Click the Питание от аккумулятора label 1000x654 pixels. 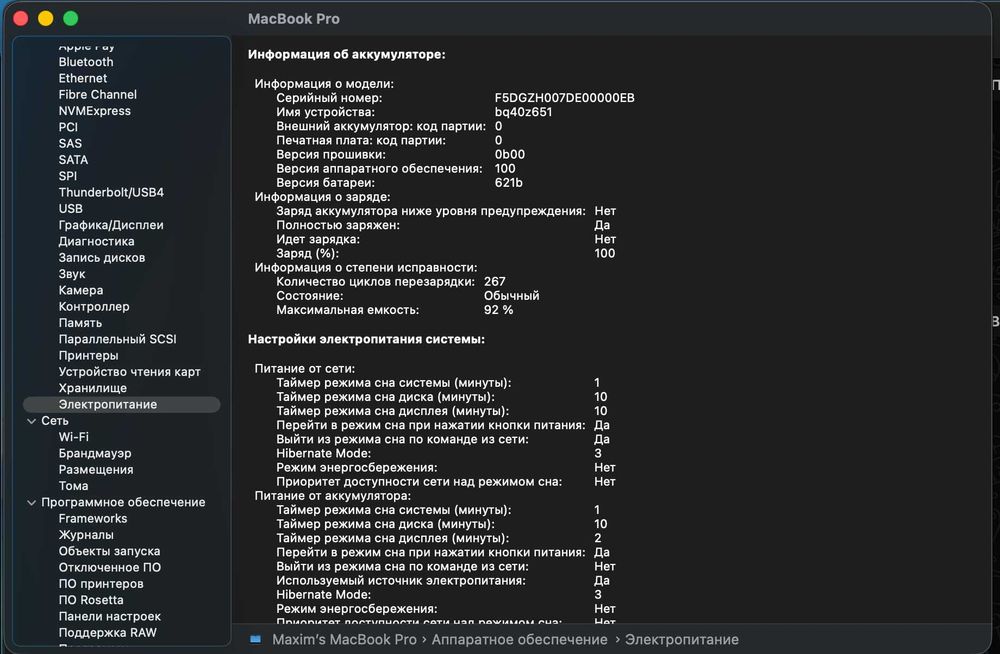pyautogui.click(x=333, y=496)
